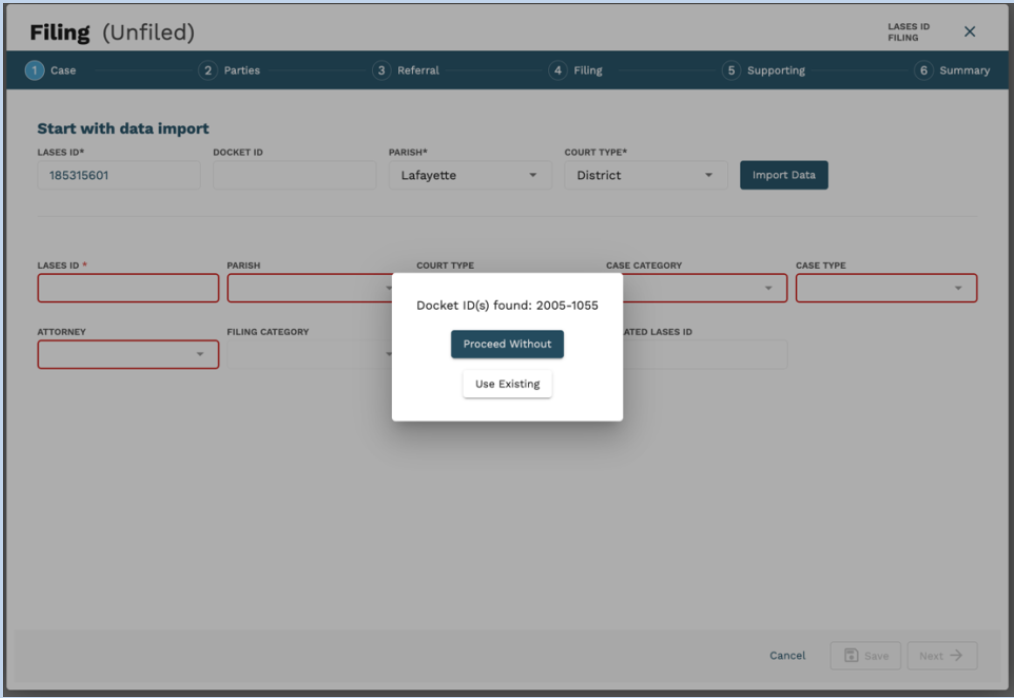
Task: Open the Parish Lafayette dropdown
Action: coord(532,176)
